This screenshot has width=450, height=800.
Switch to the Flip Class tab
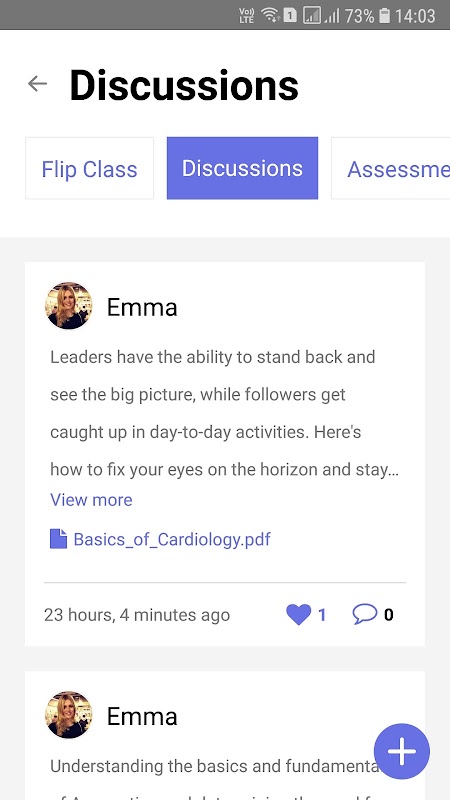89,168
